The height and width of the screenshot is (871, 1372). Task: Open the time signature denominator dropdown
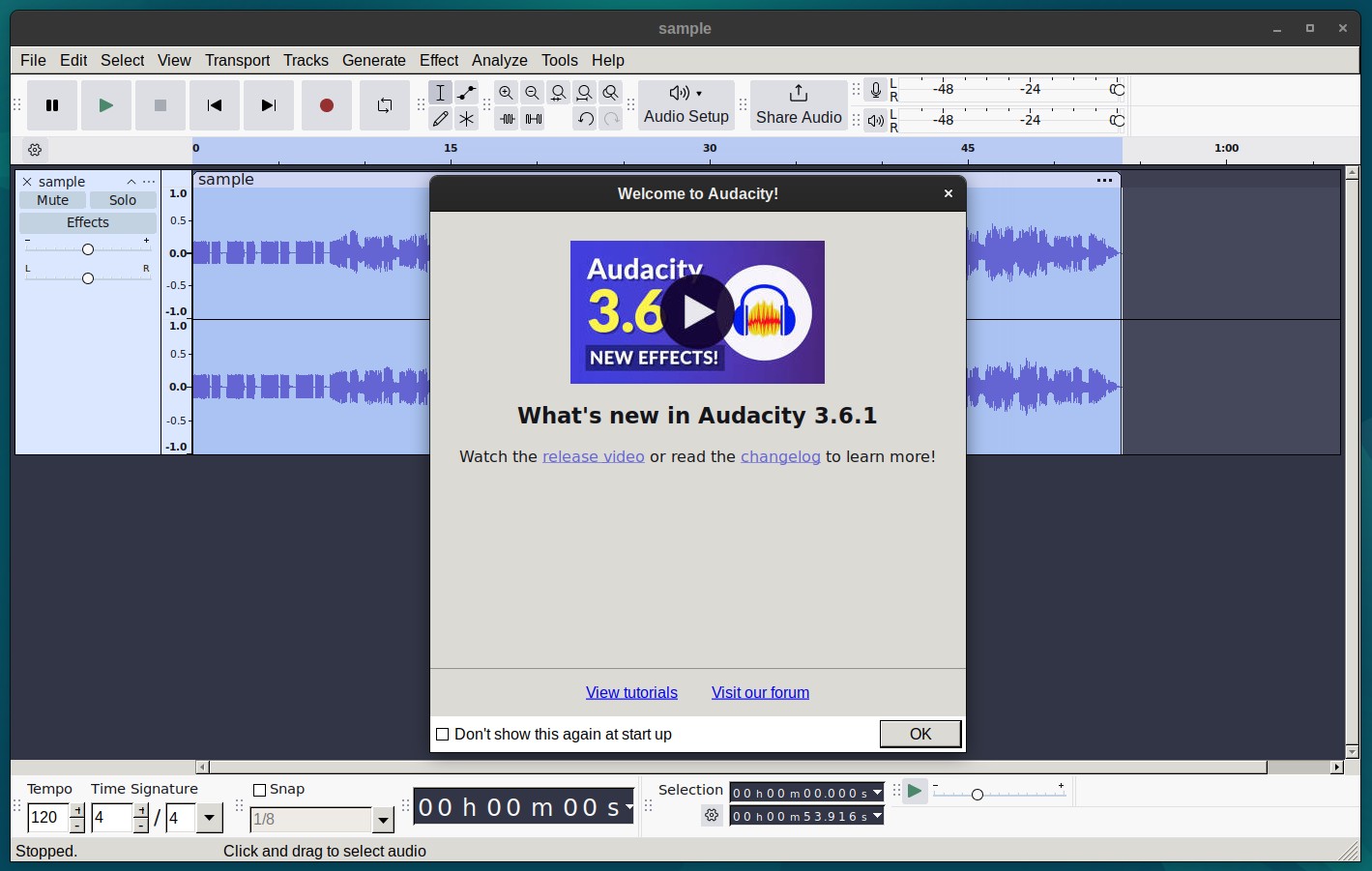[x=210, y=818]
